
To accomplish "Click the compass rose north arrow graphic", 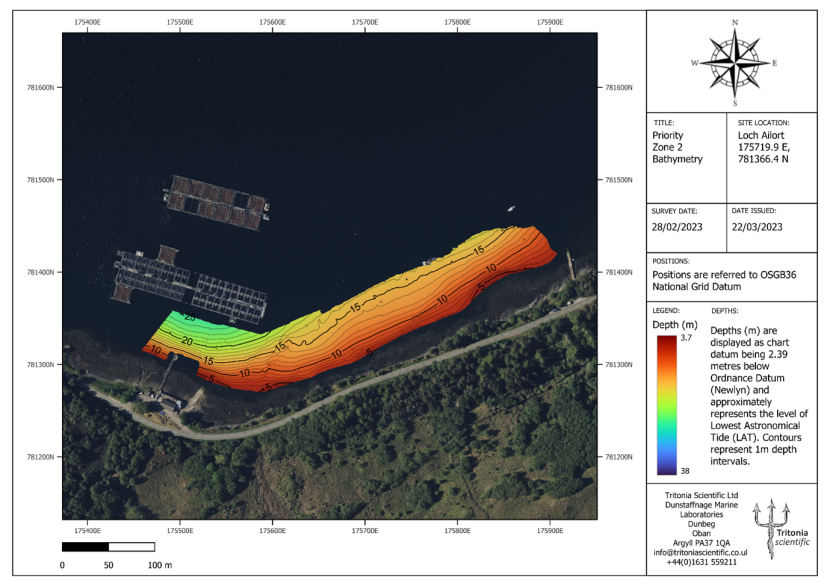I will [x=735, y=64].
